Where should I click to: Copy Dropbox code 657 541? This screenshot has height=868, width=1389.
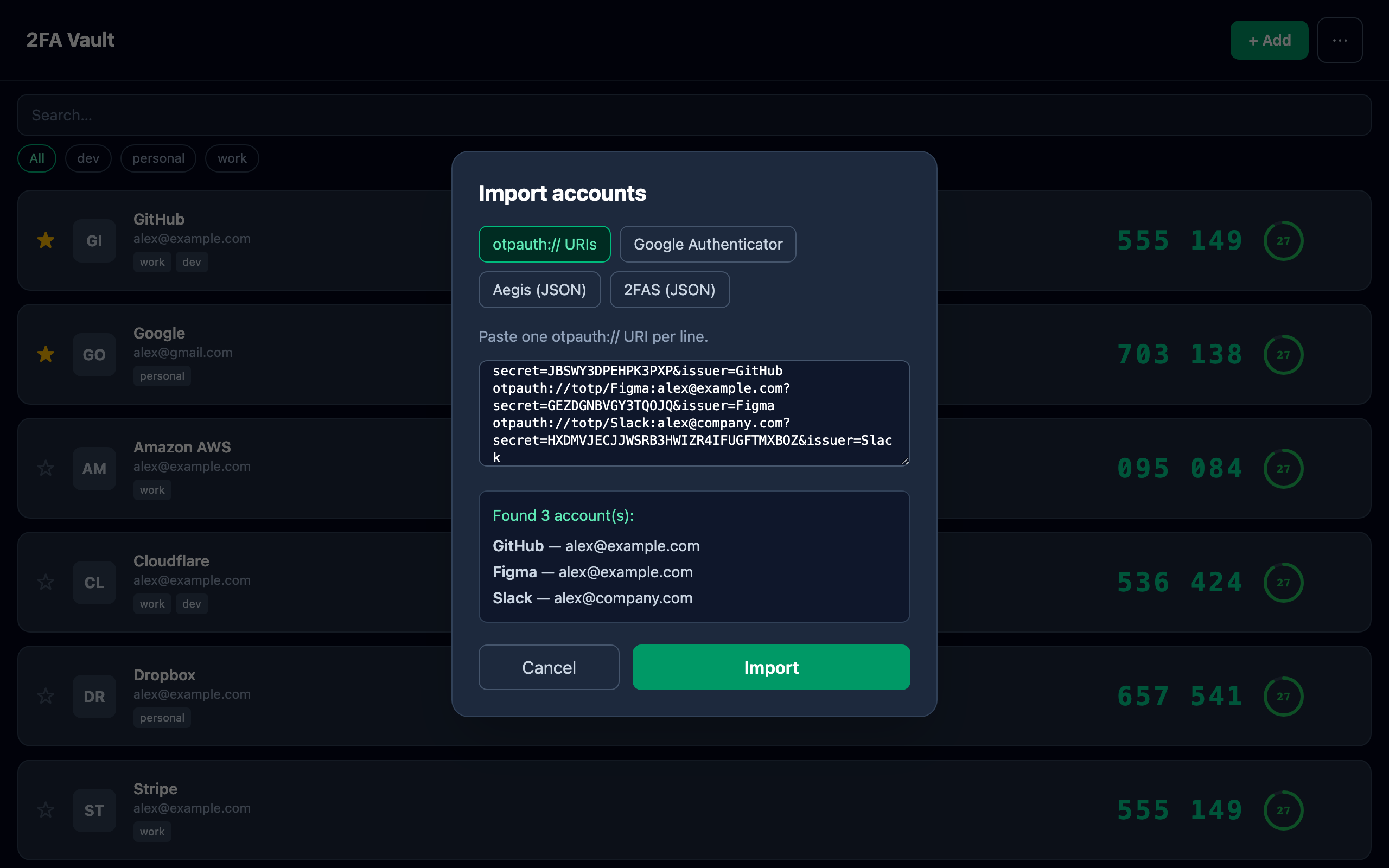tap(1180, 697)
